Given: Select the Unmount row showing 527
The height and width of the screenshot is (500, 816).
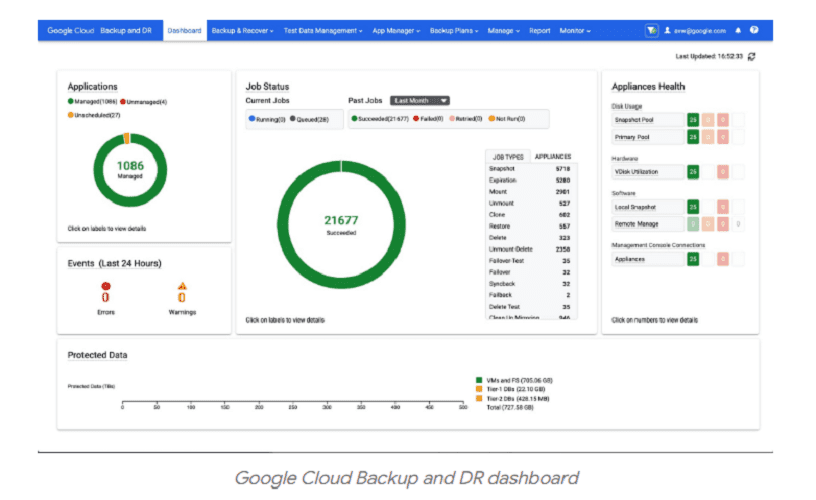Looking at the screenshot, I should tap(530, 203).
